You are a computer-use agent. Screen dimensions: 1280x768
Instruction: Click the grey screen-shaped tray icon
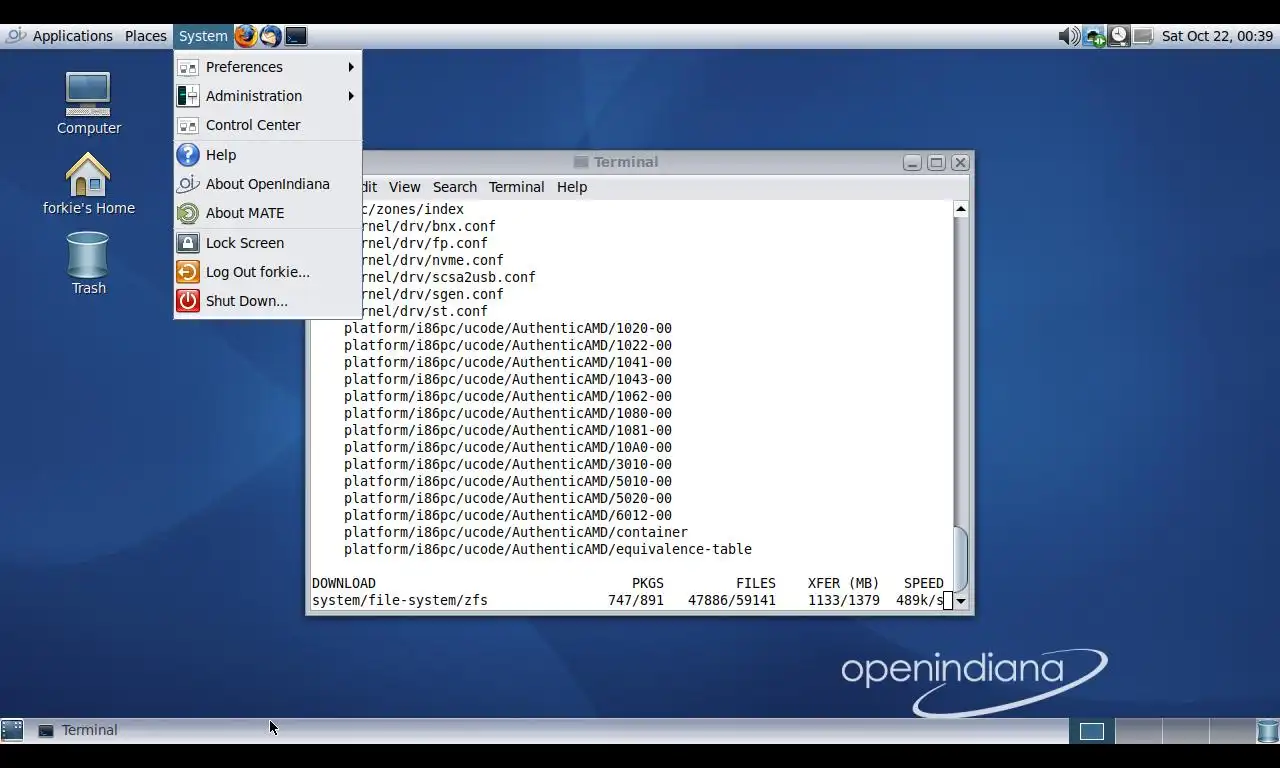coord(1143,36)
